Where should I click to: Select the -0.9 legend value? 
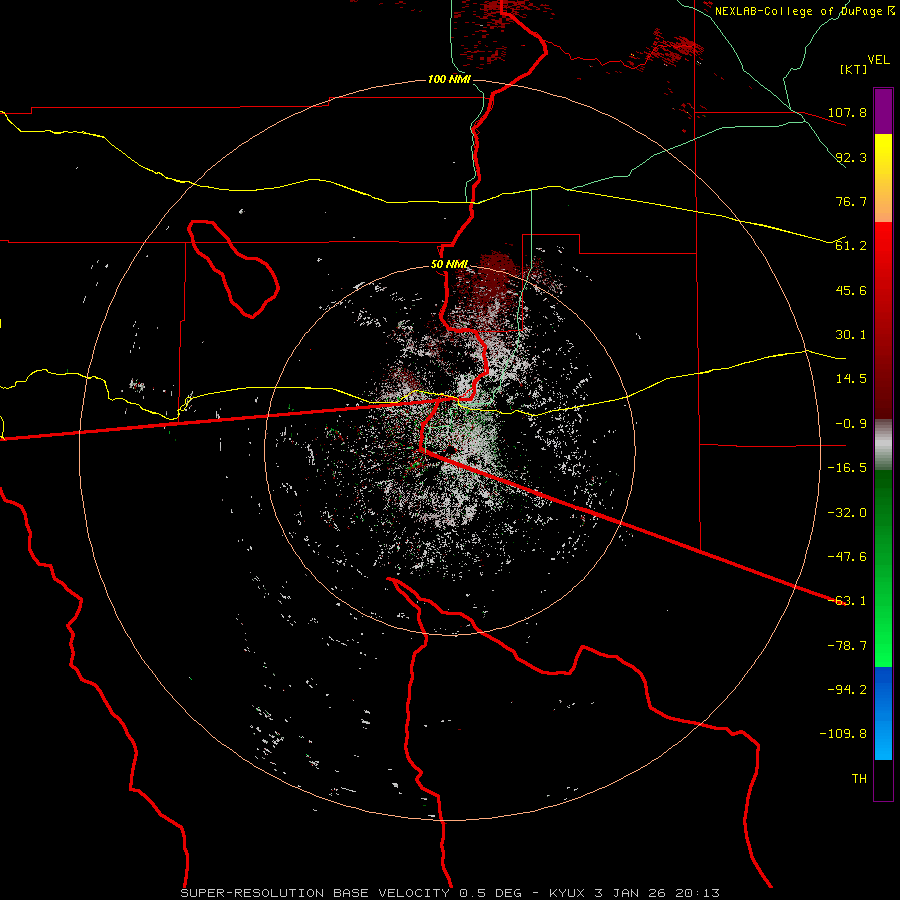(847, 424)
